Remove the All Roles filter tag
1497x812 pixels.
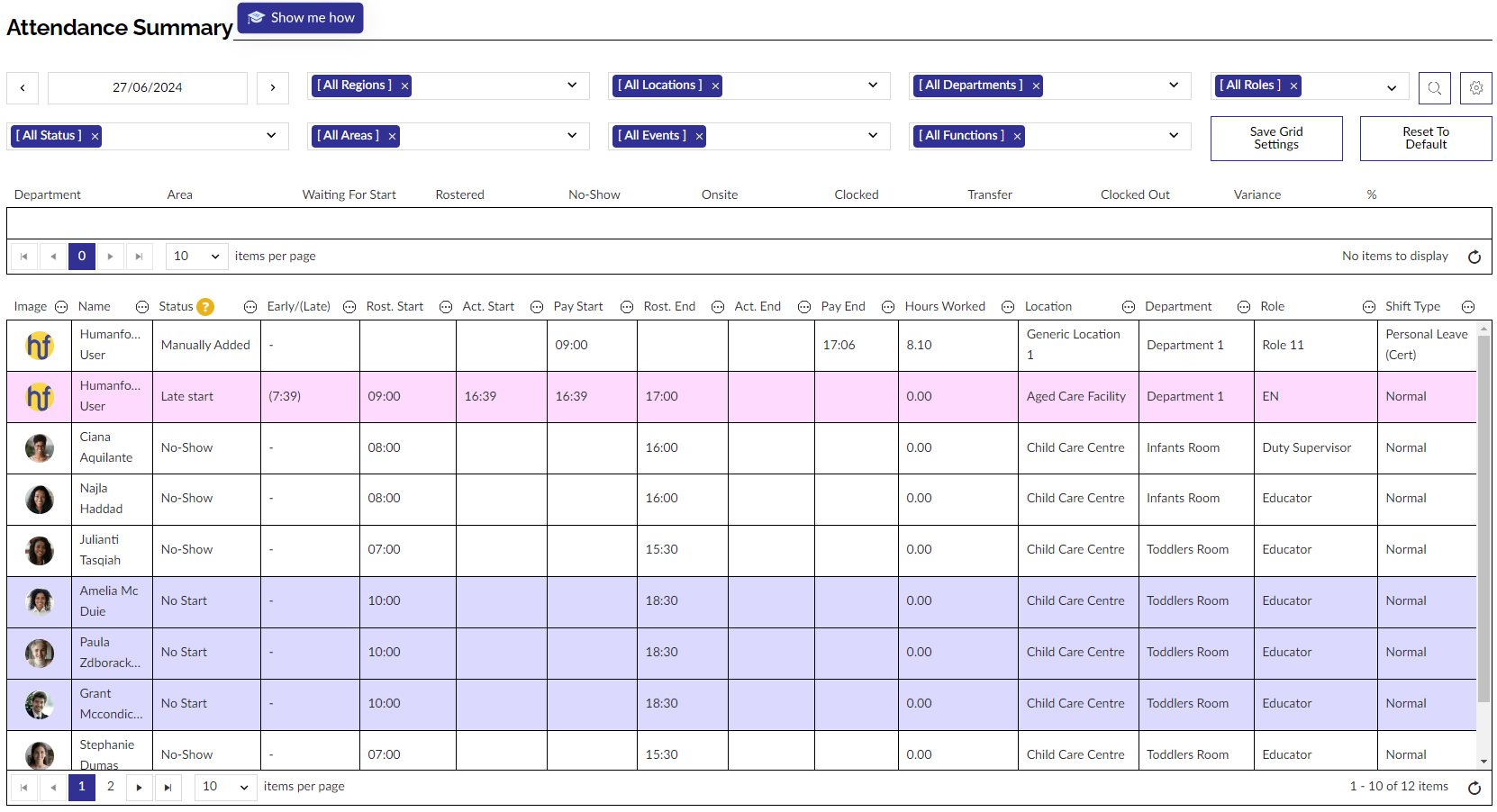coord(1293,86)
